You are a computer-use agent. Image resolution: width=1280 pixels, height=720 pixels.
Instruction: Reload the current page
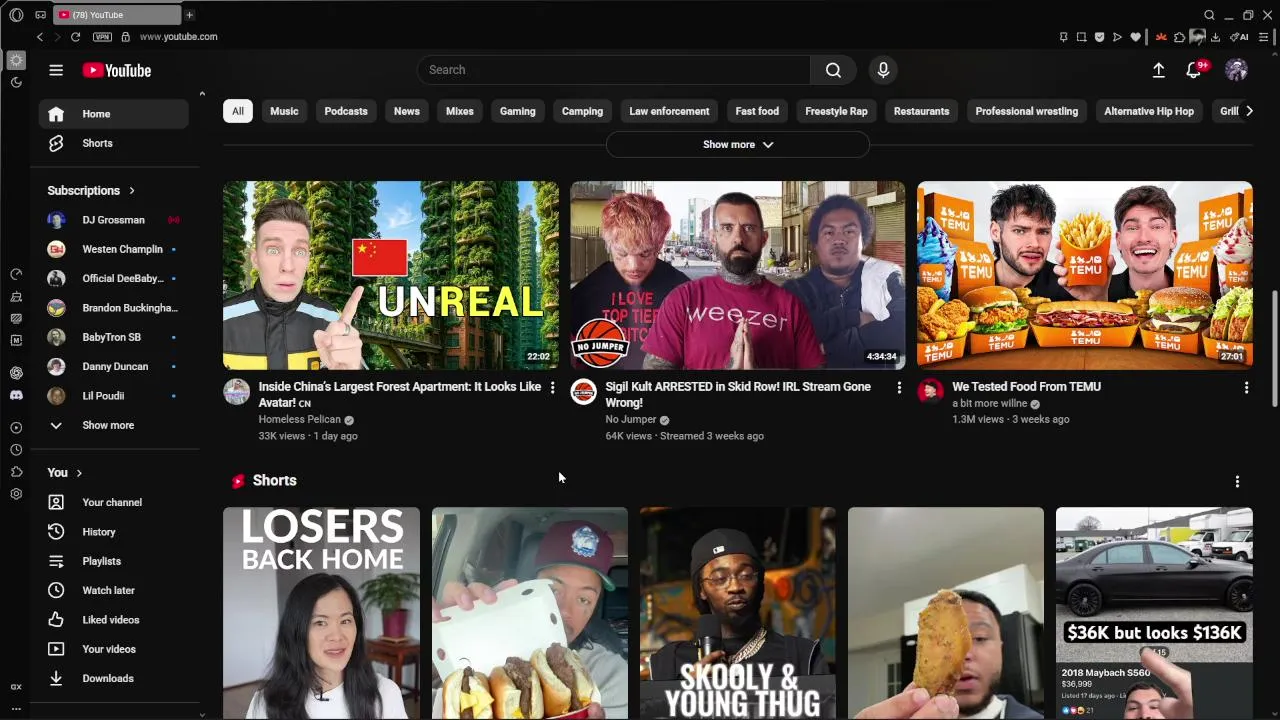point(75,37)
